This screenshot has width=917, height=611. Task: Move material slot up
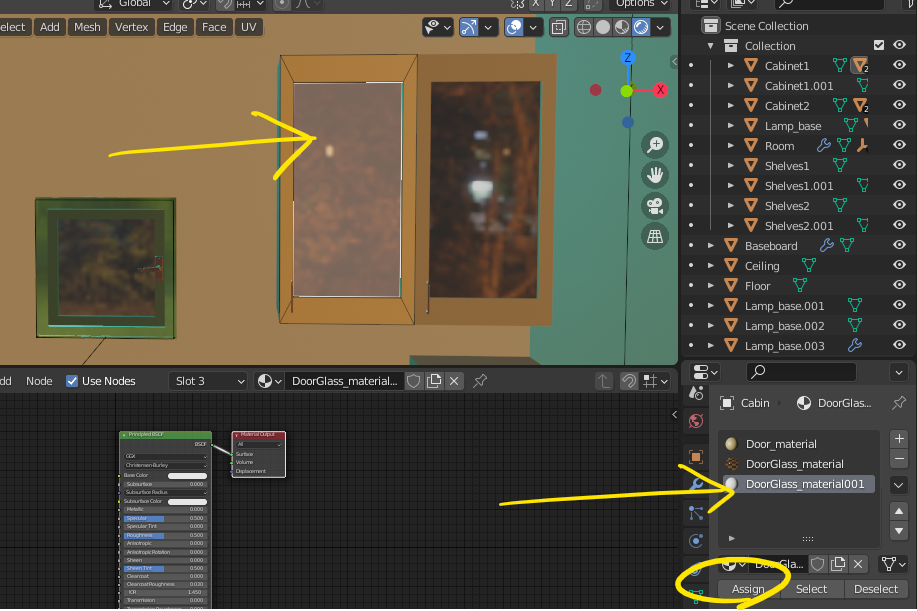899,511
